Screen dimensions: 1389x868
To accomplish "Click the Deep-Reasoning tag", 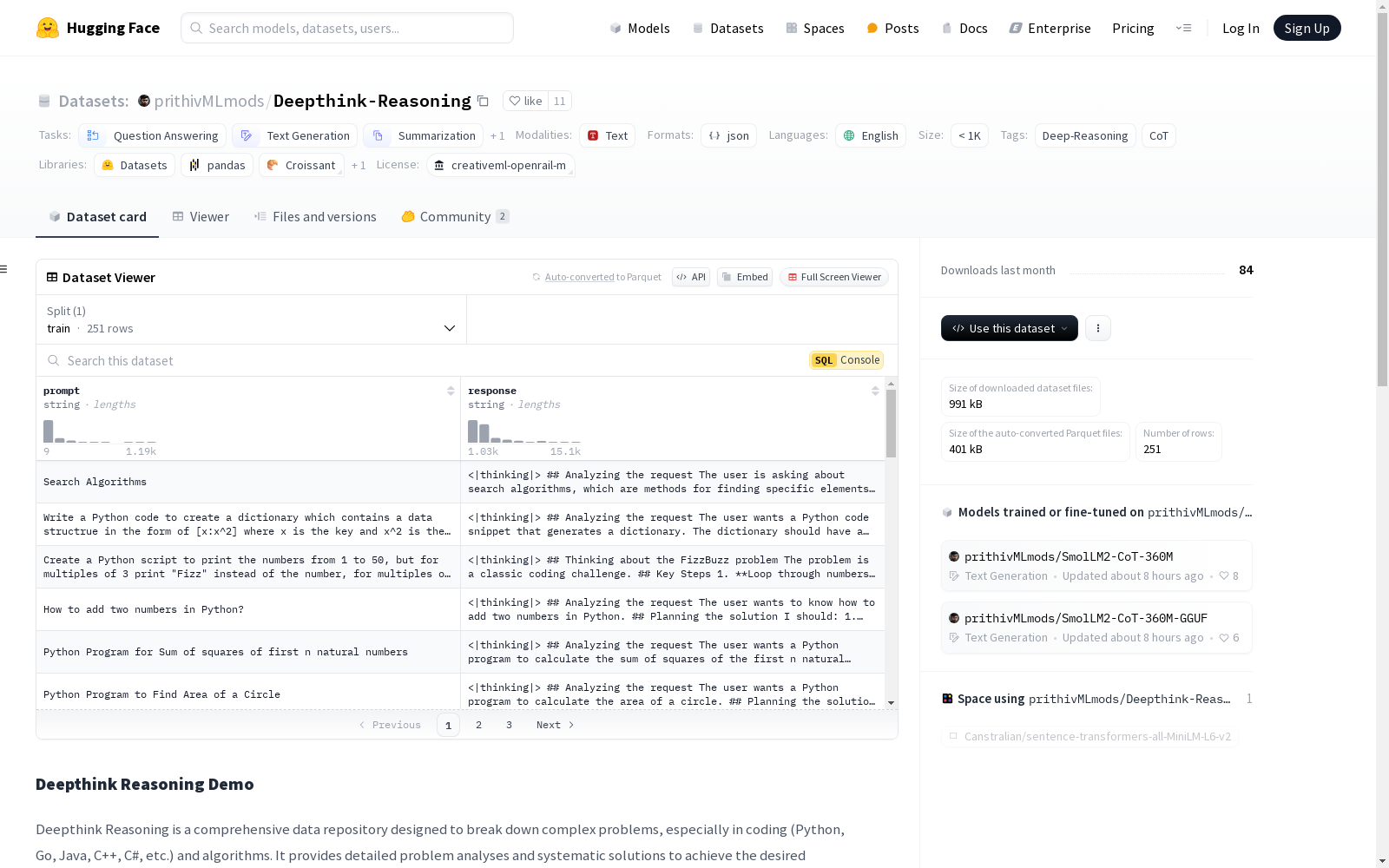I will [1085, 135].
